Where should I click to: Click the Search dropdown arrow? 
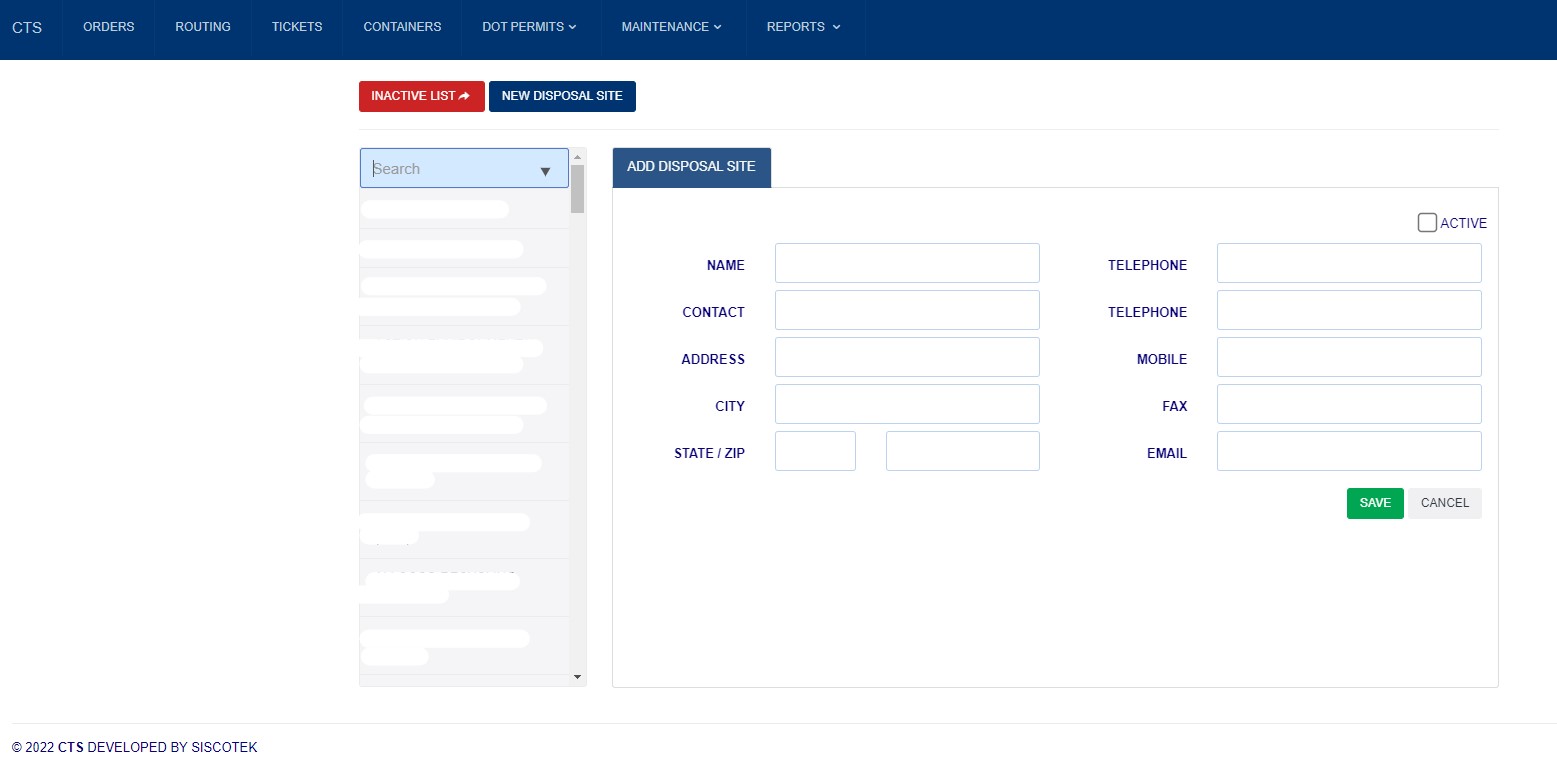545,171
